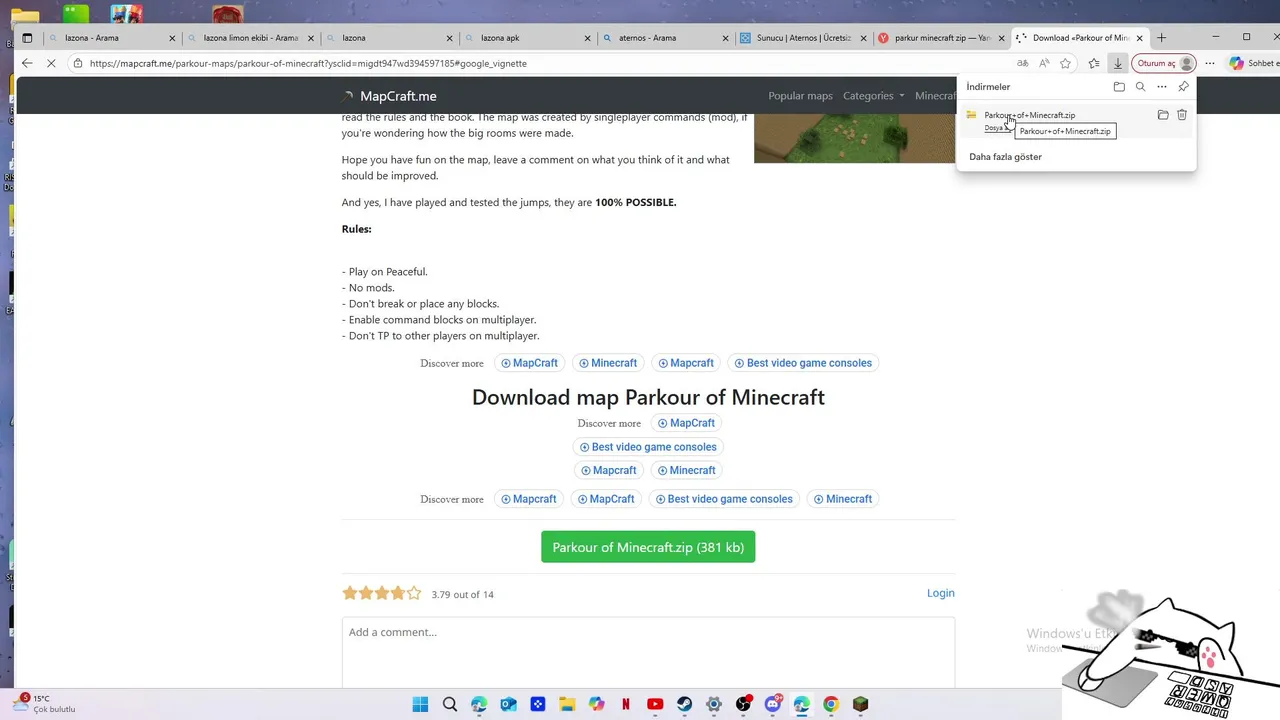Go back to the previous page
Viewport: 1280px width, 720px height.
(x=27, y=63)
